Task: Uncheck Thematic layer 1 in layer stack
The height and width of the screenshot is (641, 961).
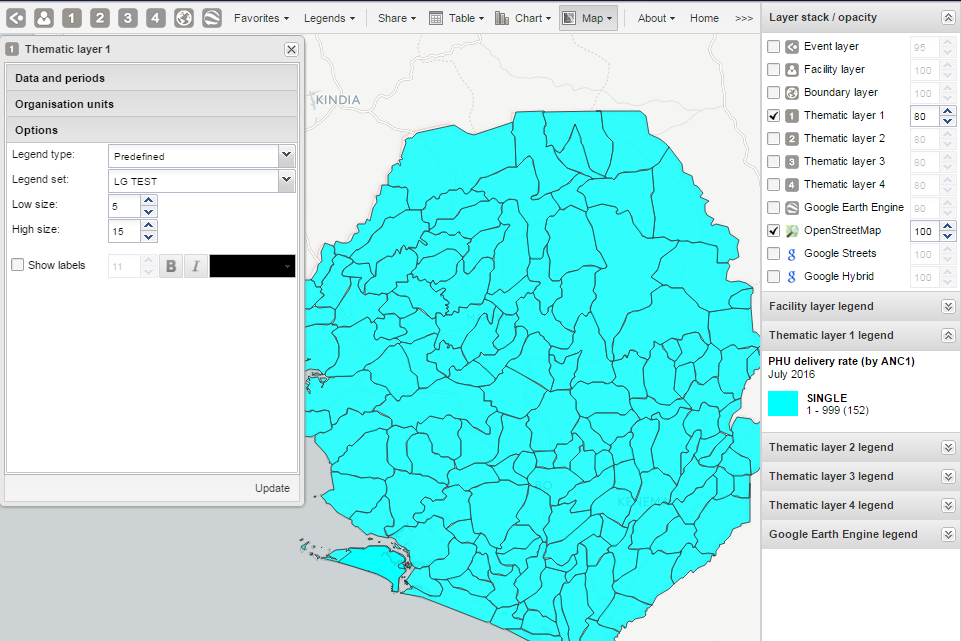Action: pos(774,116)
